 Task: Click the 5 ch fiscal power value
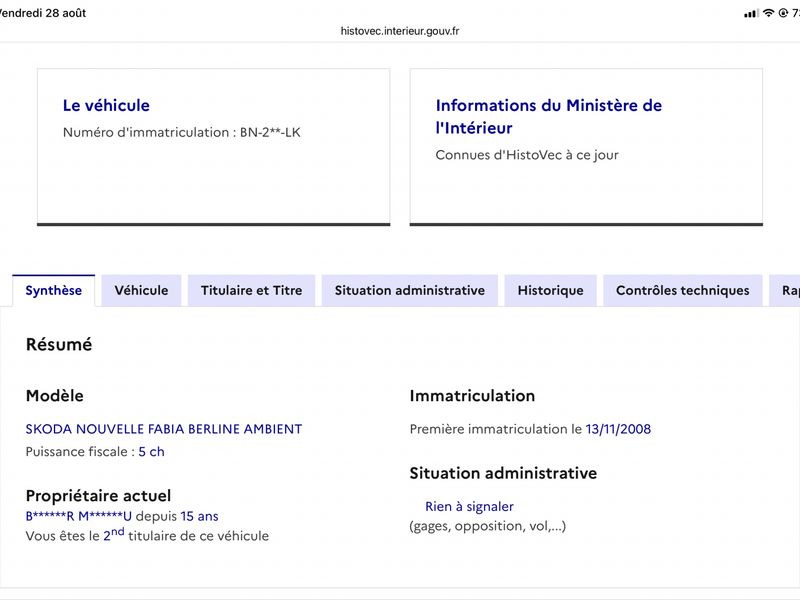click(152, 452)
